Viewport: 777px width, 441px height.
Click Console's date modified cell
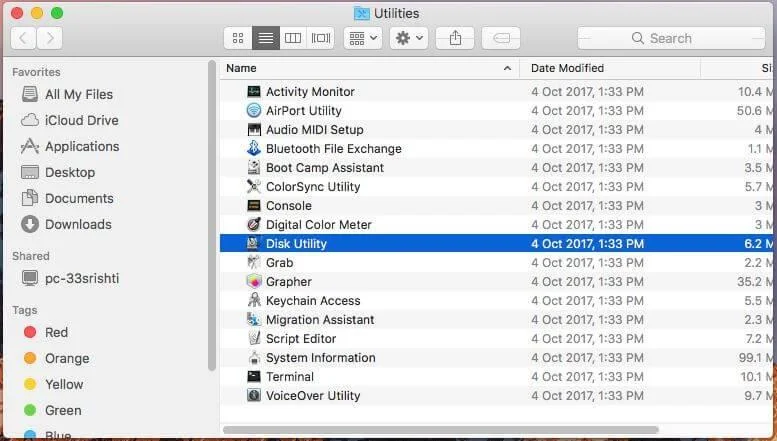pyautogui.click(x=588, y=206)
